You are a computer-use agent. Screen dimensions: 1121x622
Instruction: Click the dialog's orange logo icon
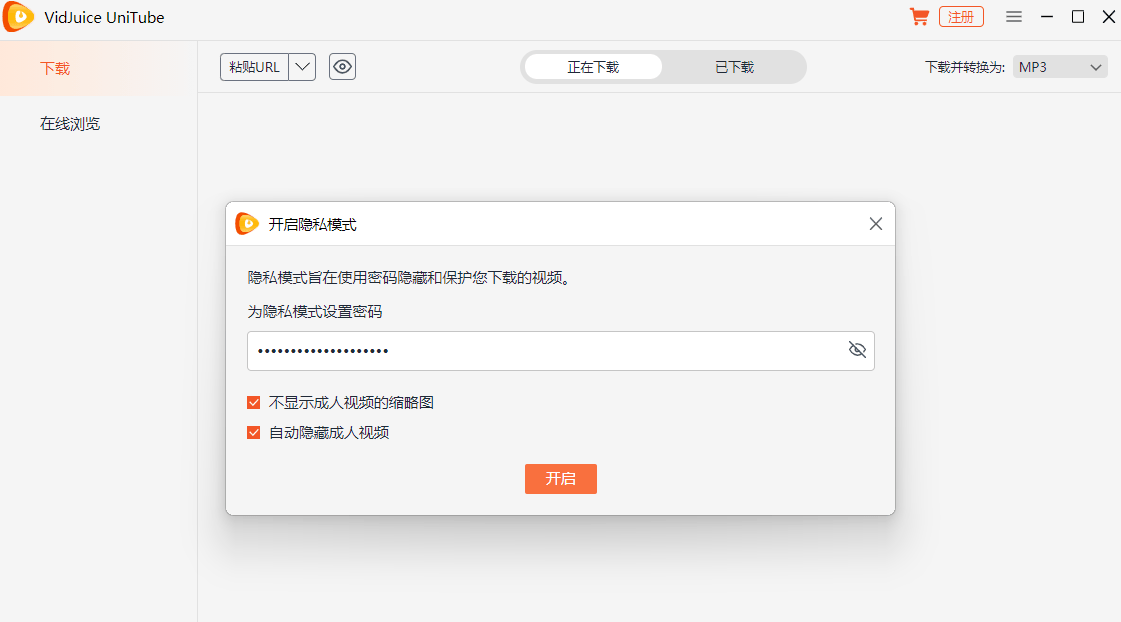coord(247,224)
